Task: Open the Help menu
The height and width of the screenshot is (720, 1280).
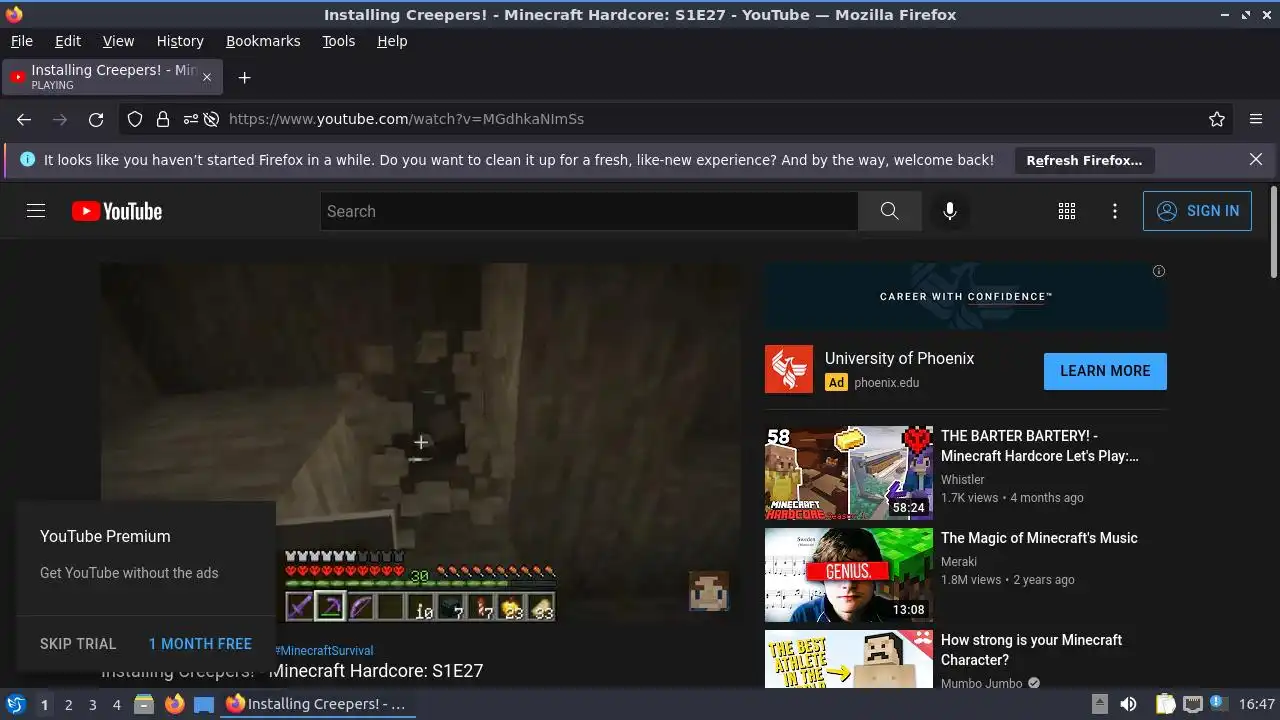Action: 392,41
